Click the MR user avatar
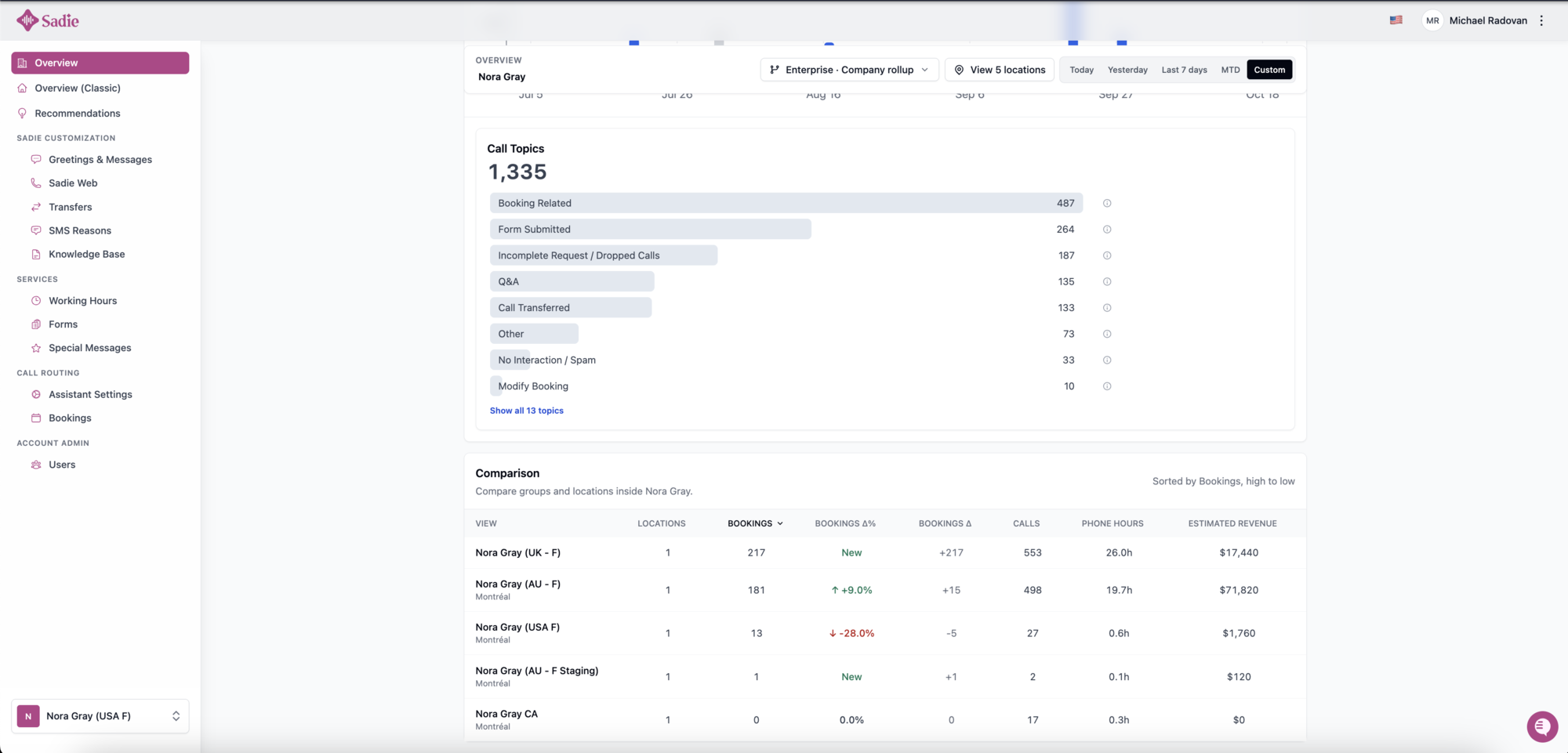This screenshot has width=1568, height=753. pos(1432,20)
